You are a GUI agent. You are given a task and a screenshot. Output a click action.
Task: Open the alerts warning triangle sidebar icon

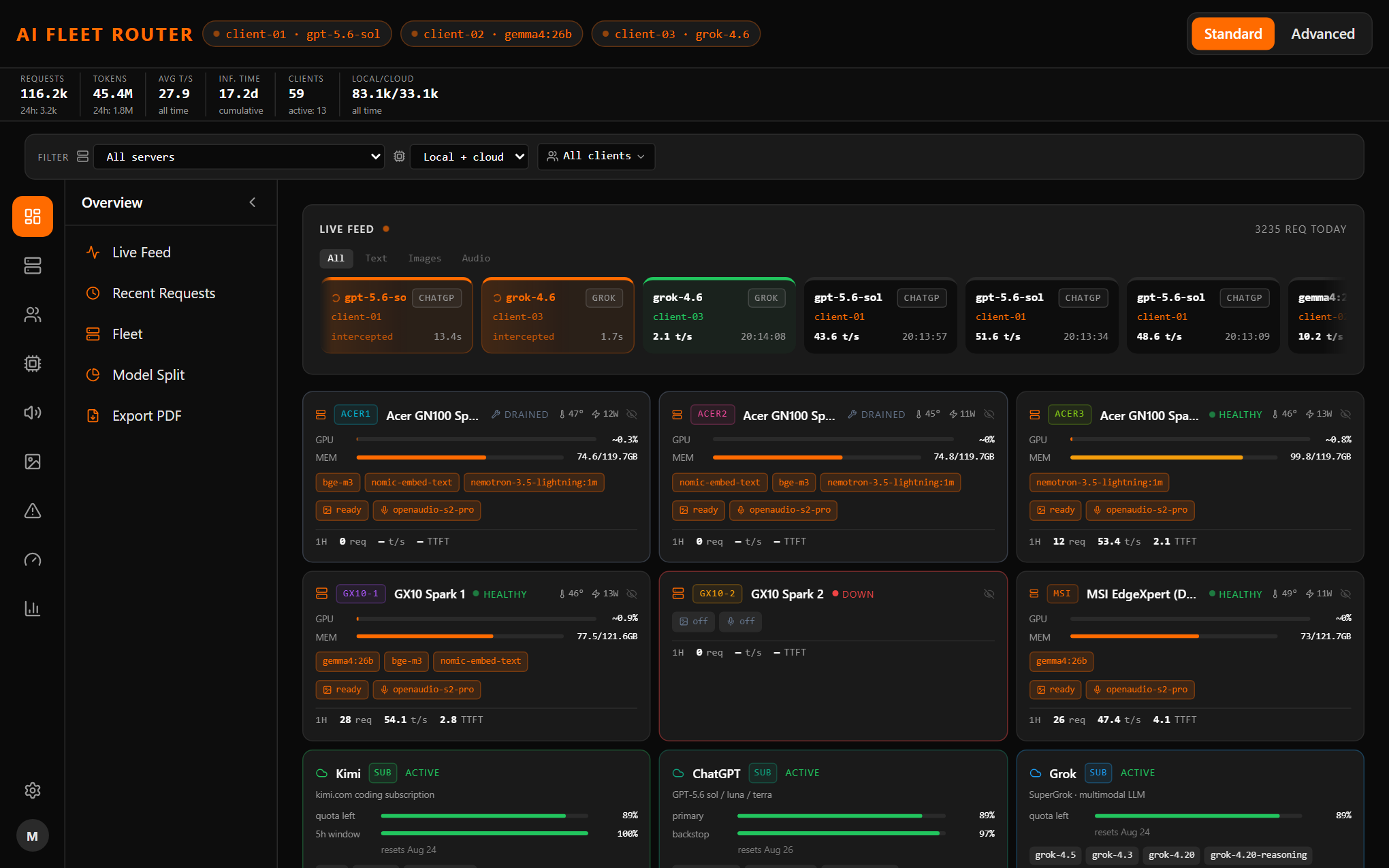(x=33, y=511)
